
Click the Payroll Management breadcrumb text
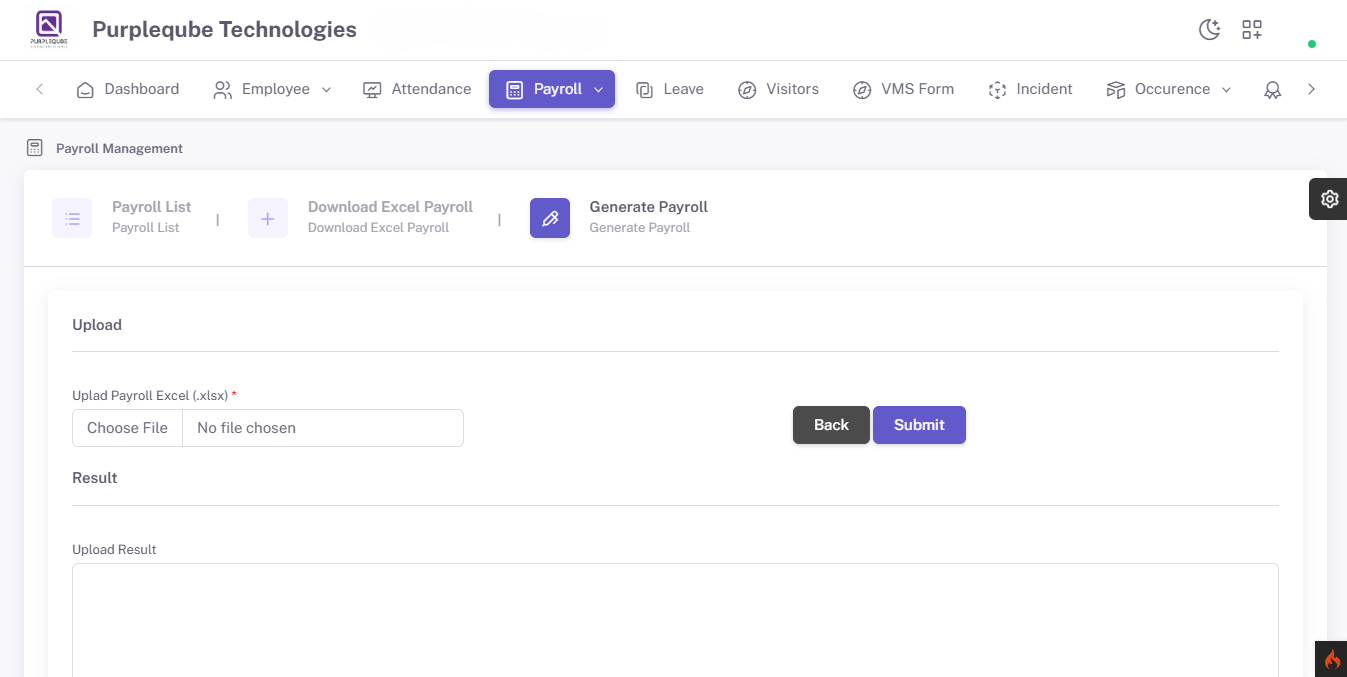pos(119,148)
